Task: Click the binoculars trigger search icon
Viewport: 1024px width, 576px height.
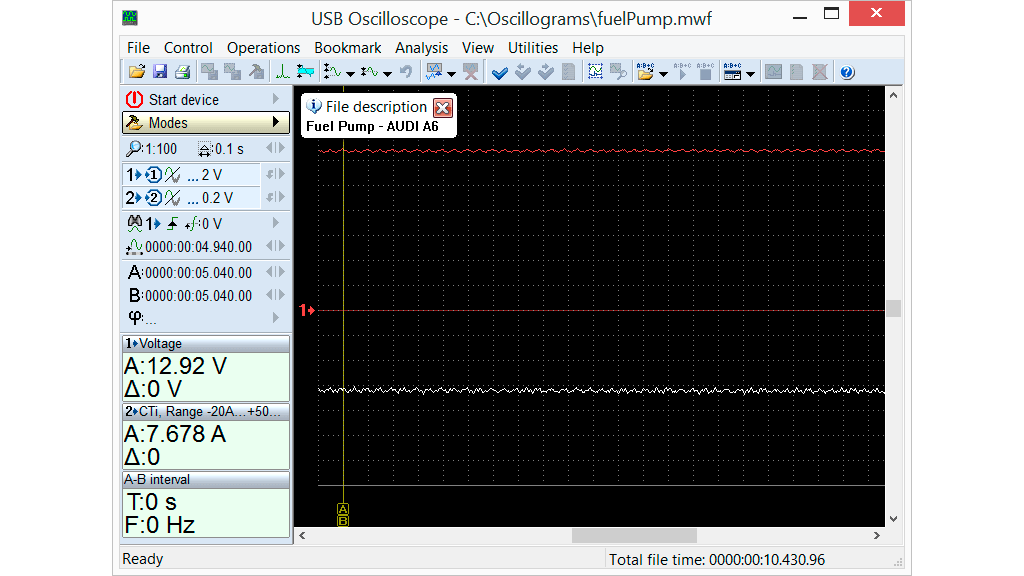Action: [x=135, y=223]
